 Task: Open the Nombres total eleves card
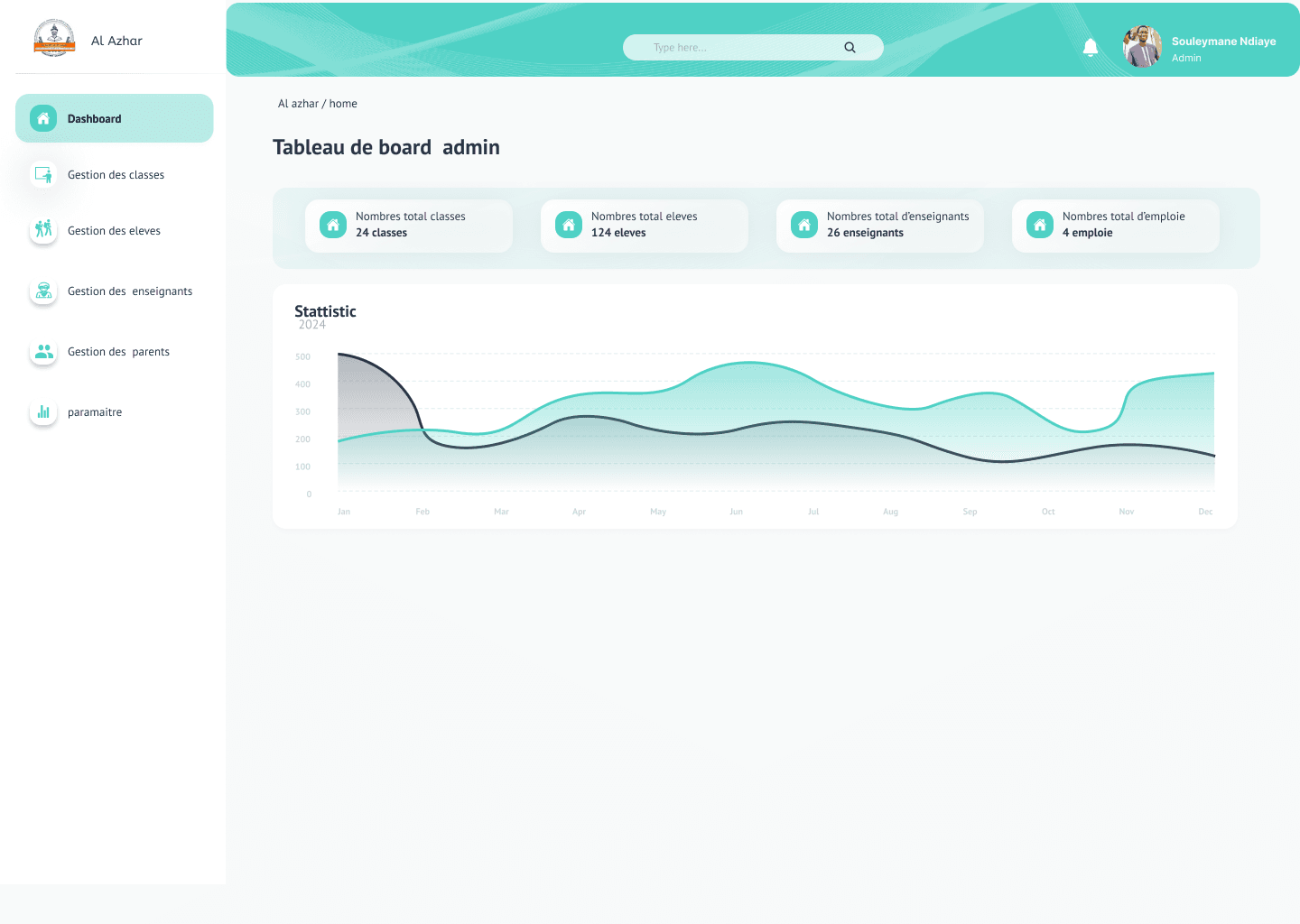(x=645, y=226)
